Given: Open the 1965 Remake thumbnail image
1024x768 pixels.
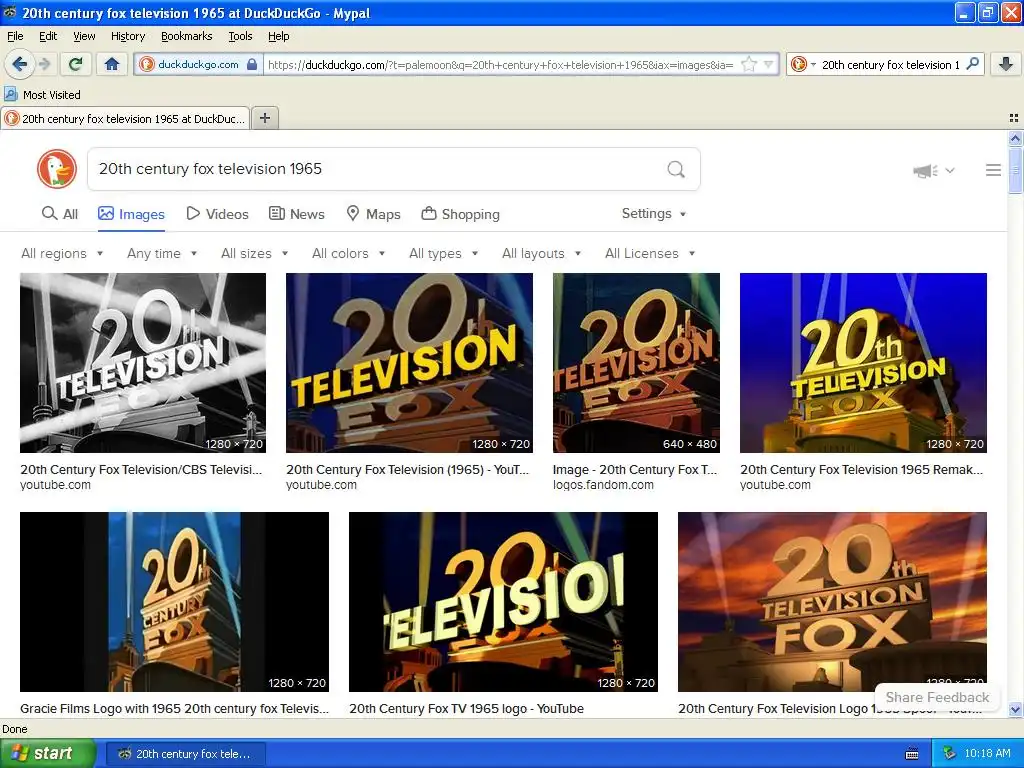Looking at the screenshot, I should 863,362.
